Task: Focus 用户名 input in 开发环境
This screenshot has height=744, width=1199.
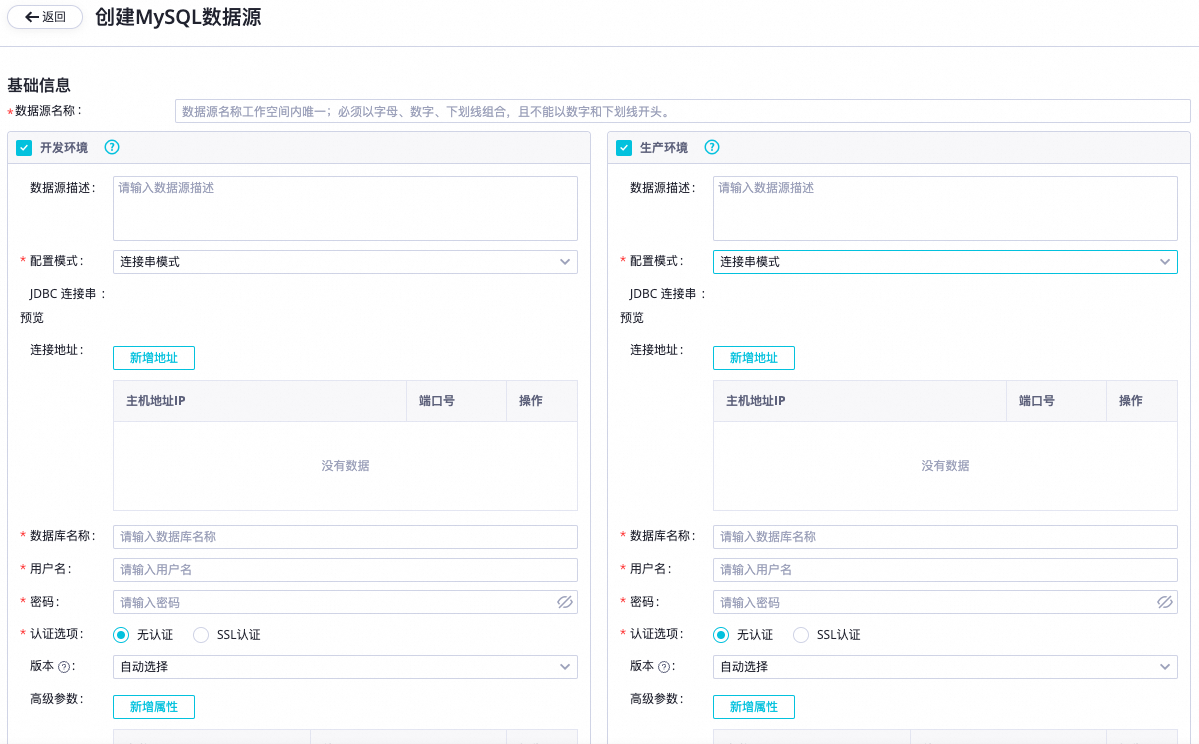Action: (345, 570)
